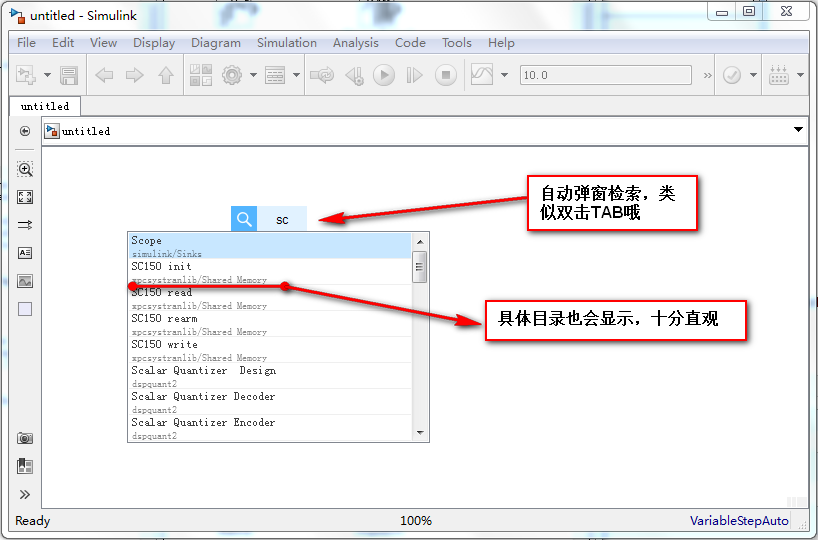Expand the gear icon dropdown arrow
This screenshot has width=818, height=540.
254,75
